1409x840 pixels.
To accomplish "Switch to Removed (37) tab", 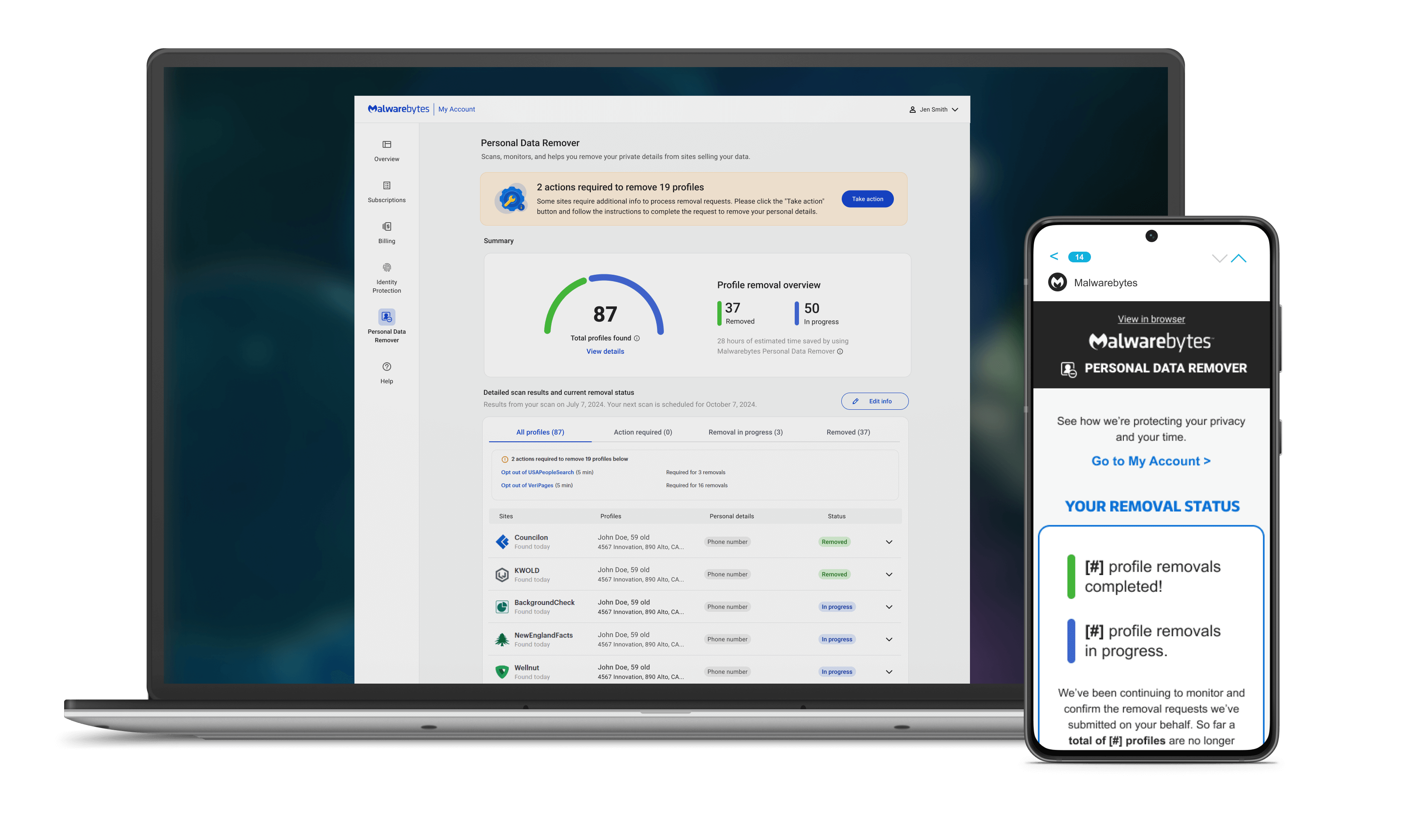I will (848, 432).
